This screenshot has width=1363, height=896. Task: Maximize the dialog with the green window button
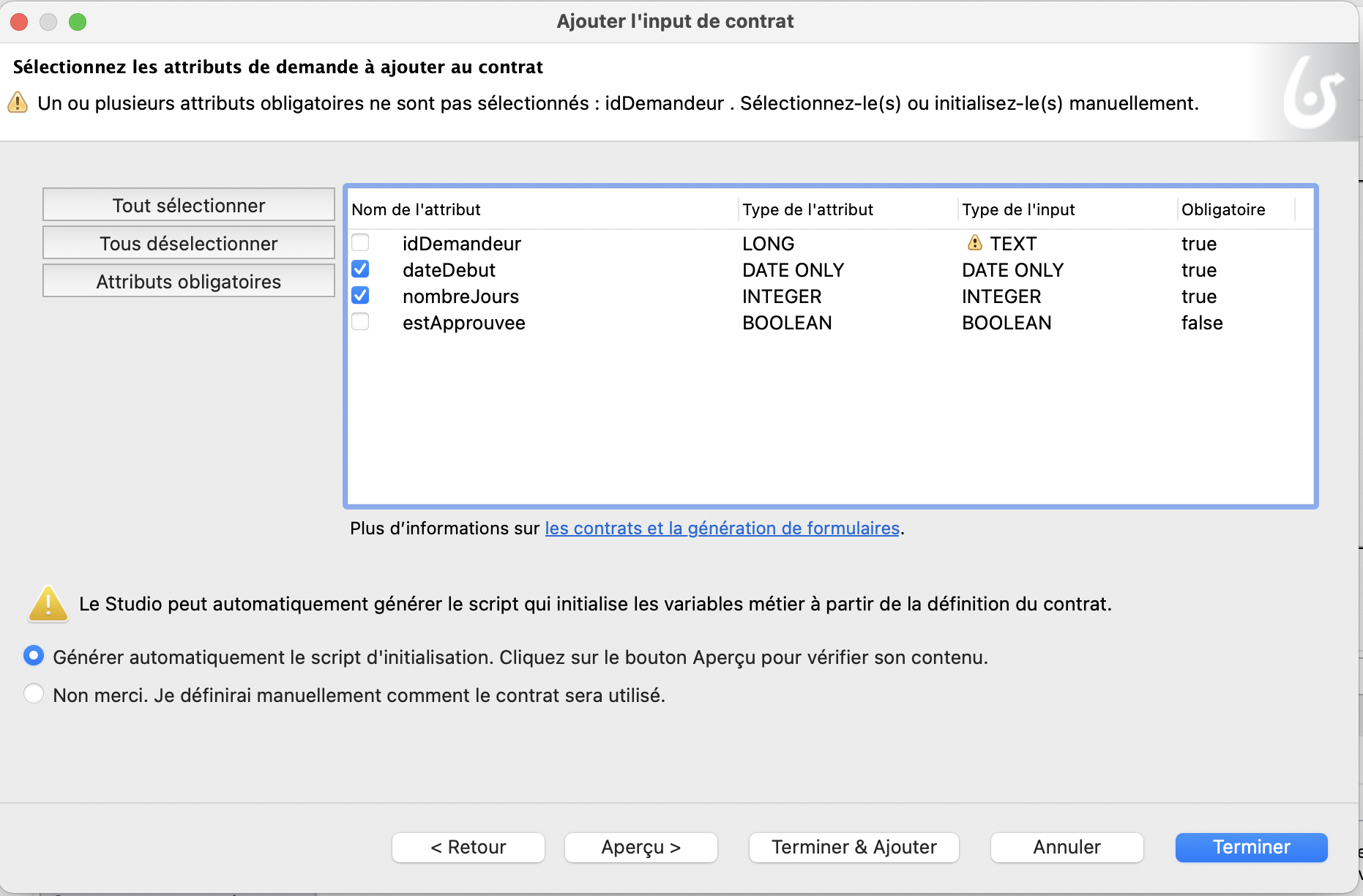tap(78, 21)
